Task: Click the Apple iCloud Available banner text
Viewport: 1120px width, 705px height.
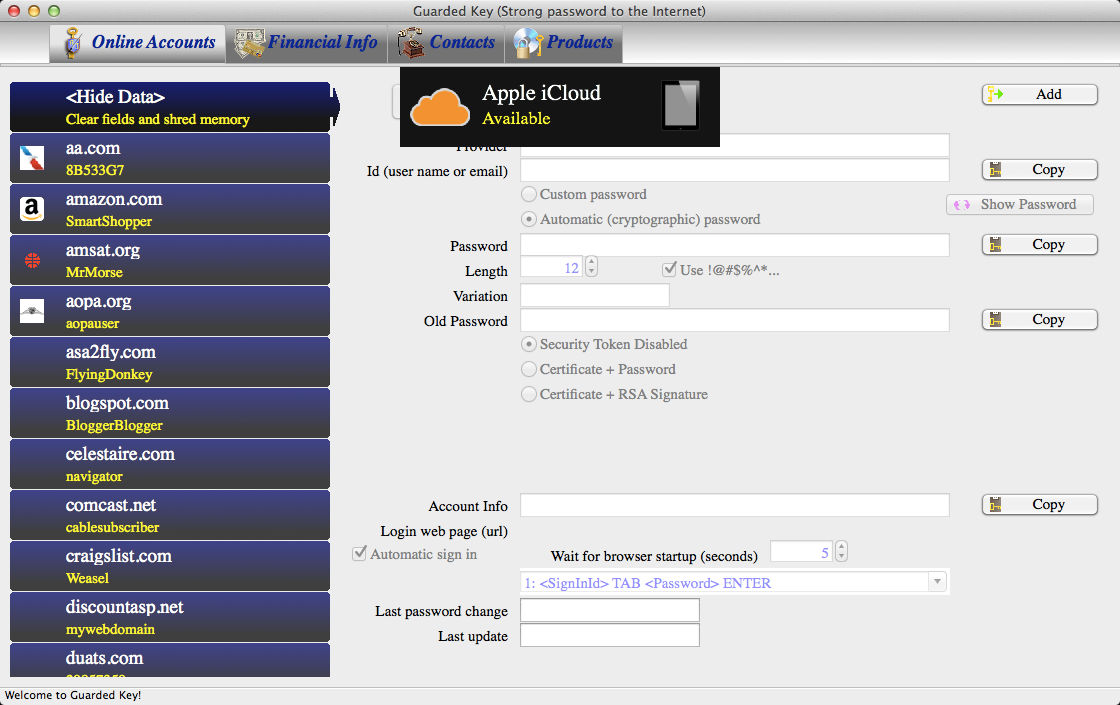Action: click(x=541, y=105)
